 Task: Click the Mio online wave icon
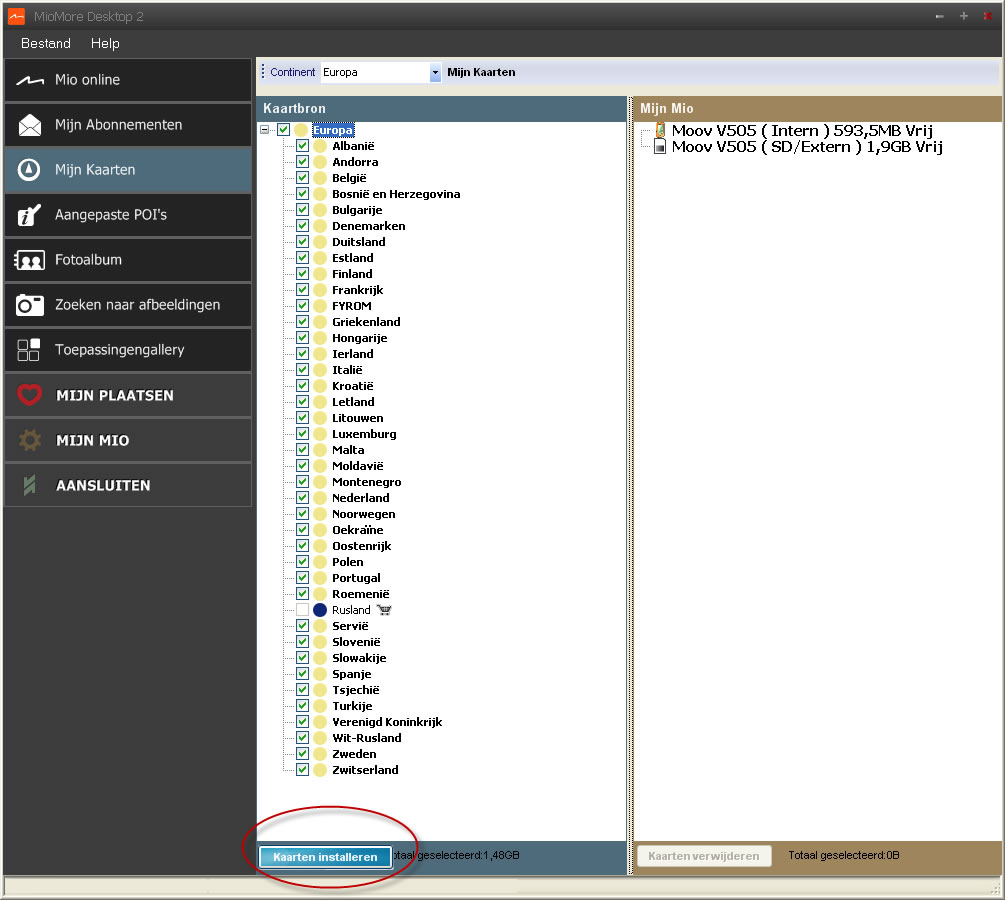[x=29, y=80]
